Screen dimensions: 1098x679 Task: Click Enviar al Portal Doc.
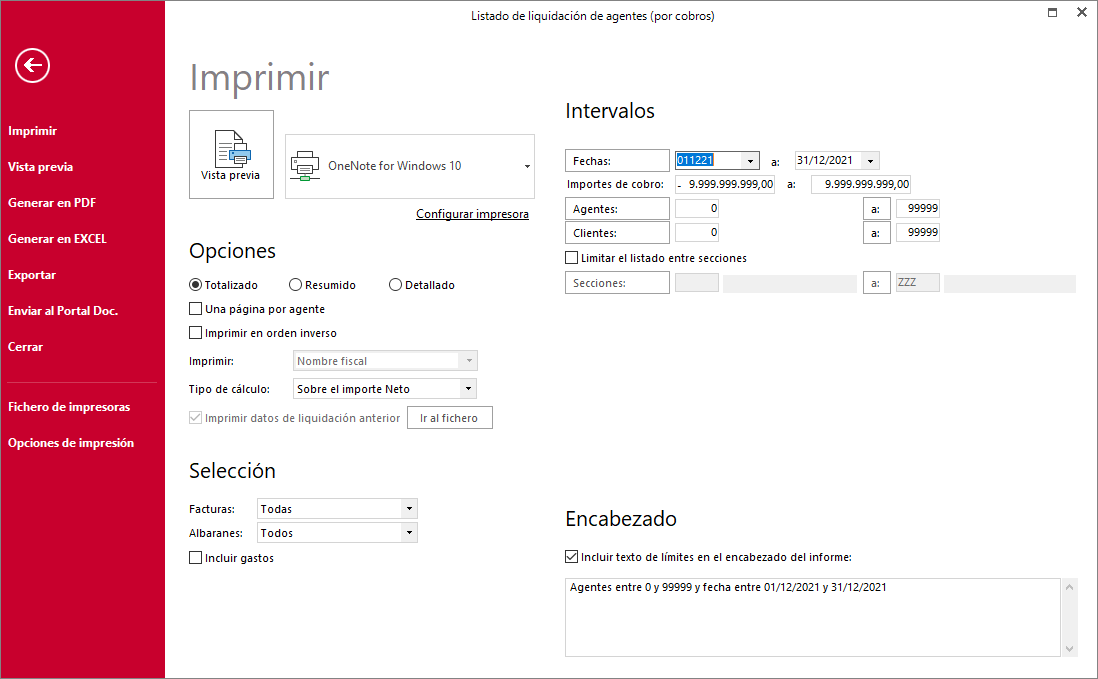63,311
